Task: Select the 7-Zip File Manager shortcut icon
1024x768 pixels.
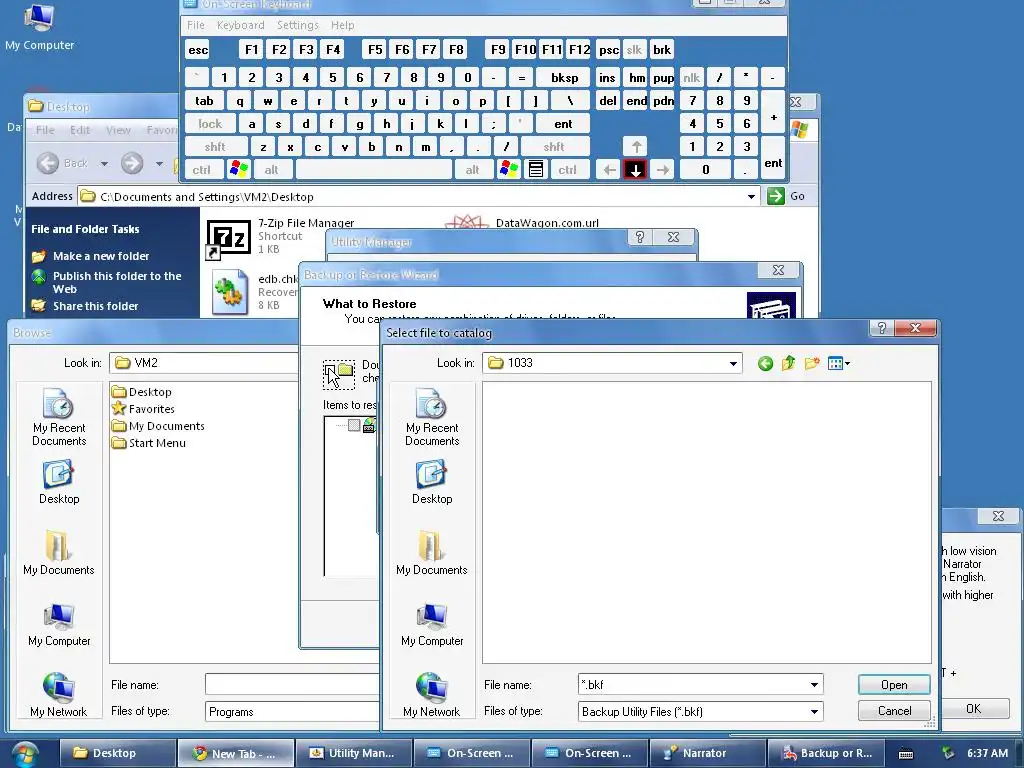Action: coord(229,239)
